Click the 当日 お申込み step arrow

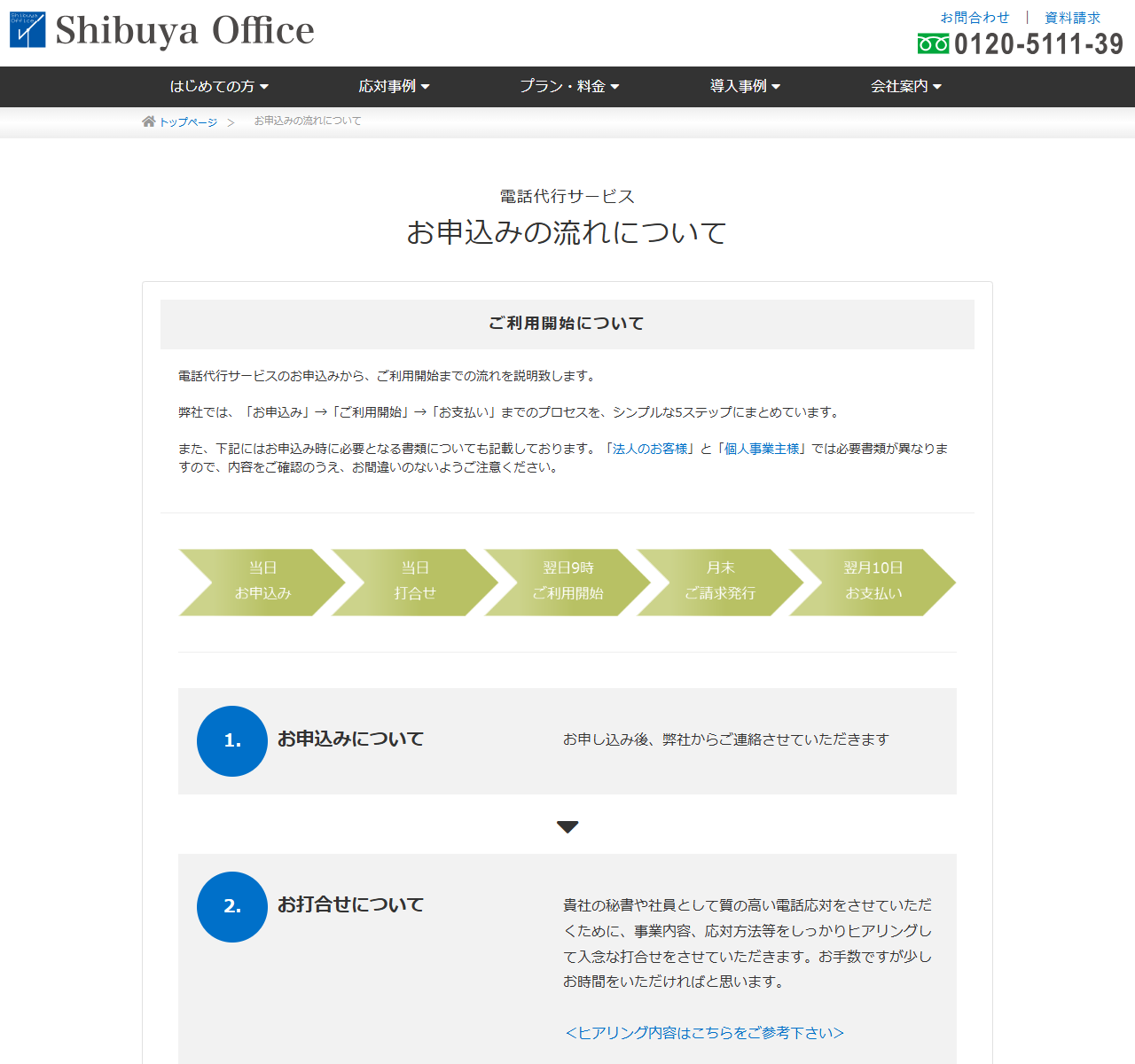262,582
